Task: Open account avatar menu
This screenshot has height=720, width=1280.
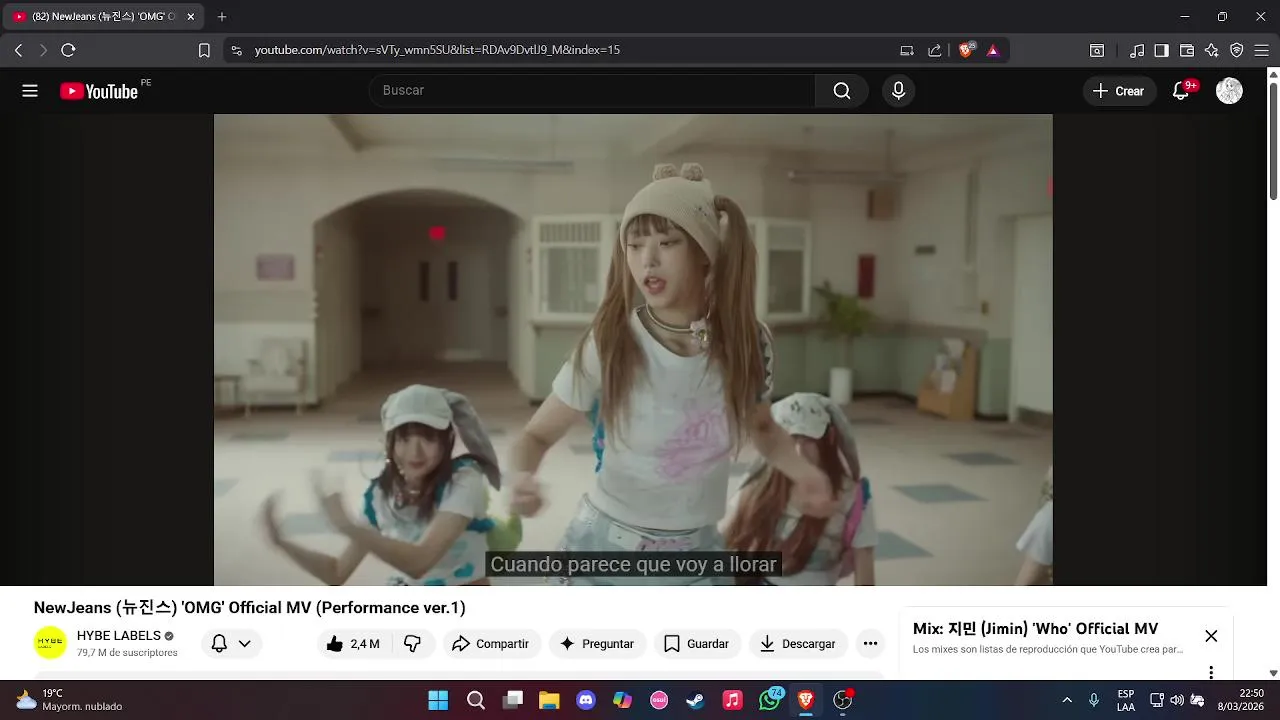Action: pyautogui.click(x=1229, y=91)
